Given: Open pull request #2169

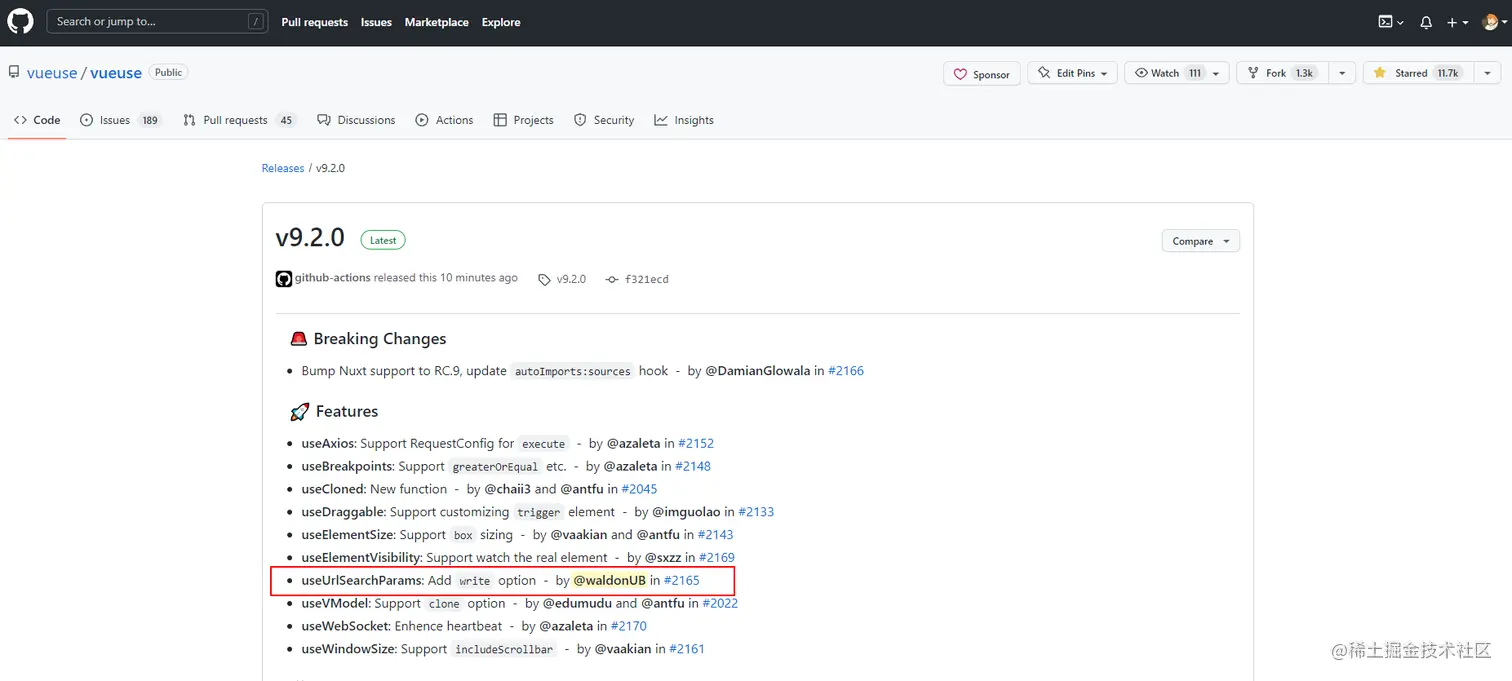Looking at the screenshot, I should 717,558.
